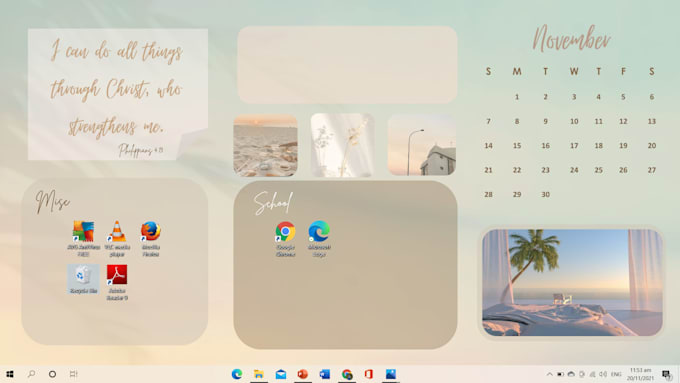Open the Mail app in taskbar

(281, 374)
